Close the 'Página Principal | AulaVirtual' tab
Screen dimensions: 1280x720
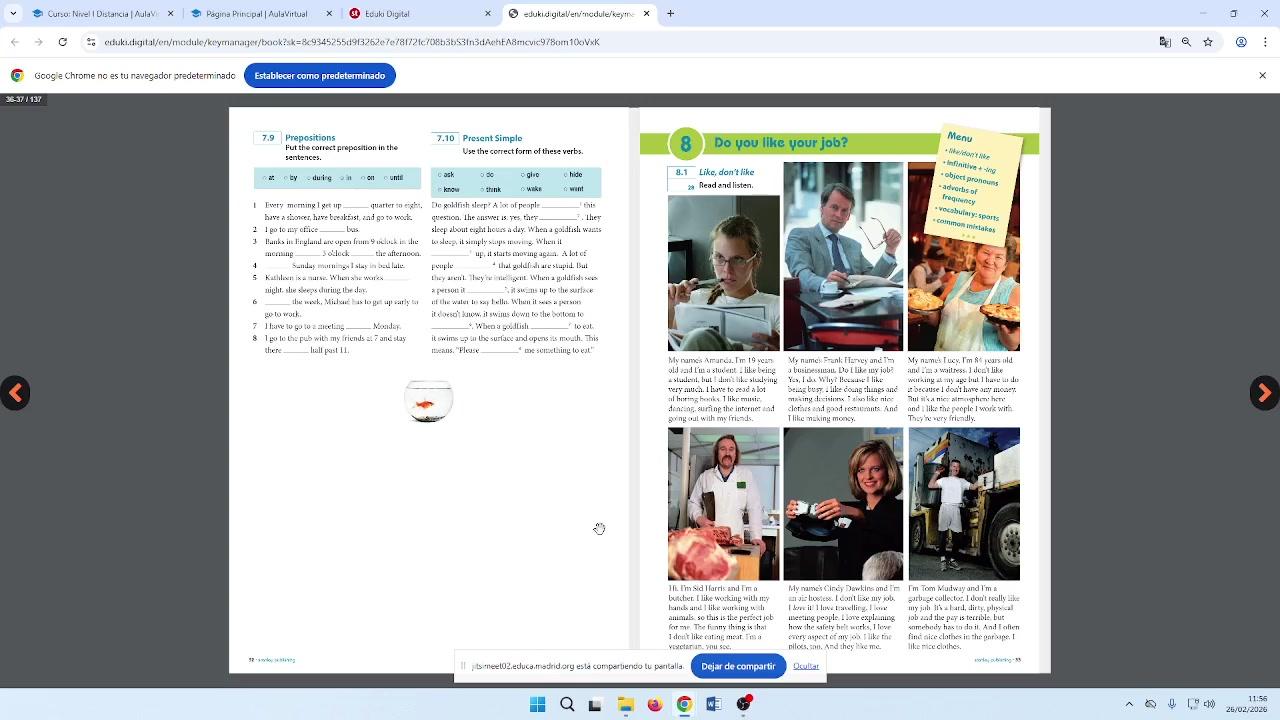(329, 14)
